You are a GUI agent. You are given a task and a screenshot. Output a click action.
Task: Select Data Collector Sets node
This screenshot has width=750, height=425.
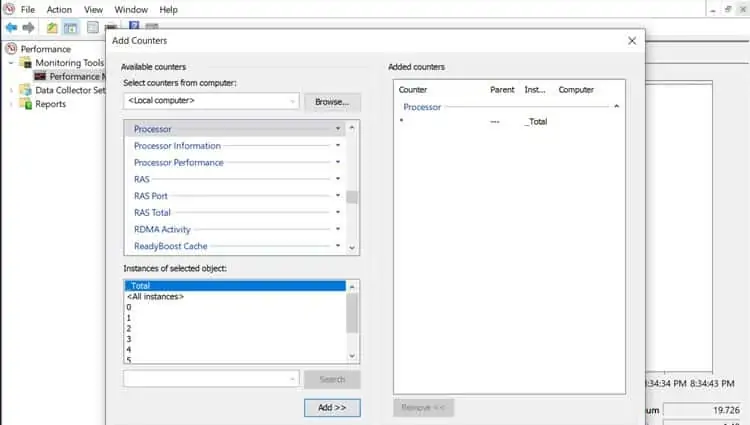tap(70, 90)
